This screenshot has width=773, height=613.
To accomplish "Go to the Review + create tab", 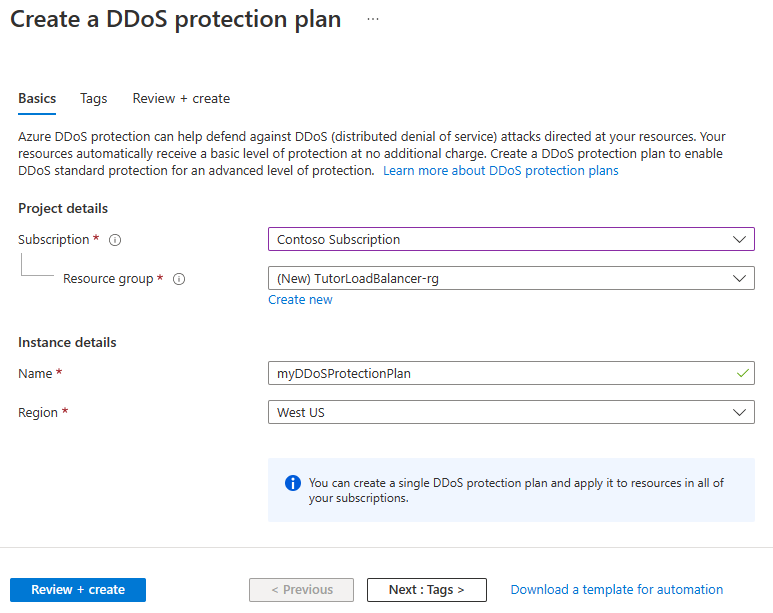I will click(x=181, y=99).
